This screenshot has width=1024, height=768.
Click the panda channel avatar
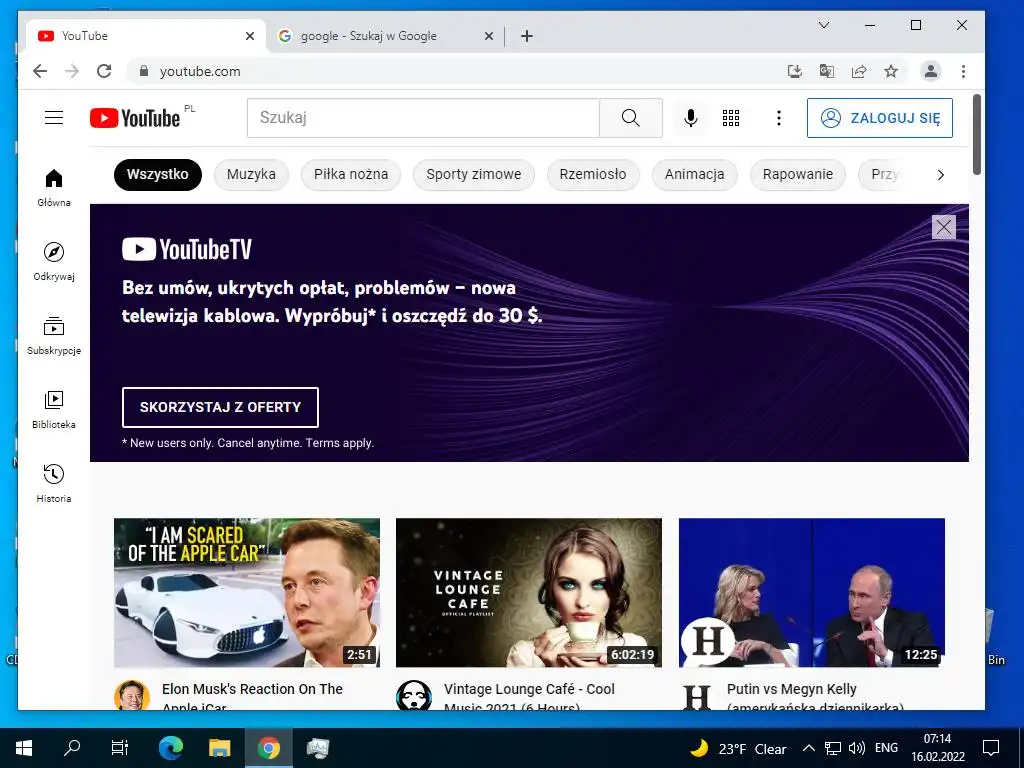(414, 696)
